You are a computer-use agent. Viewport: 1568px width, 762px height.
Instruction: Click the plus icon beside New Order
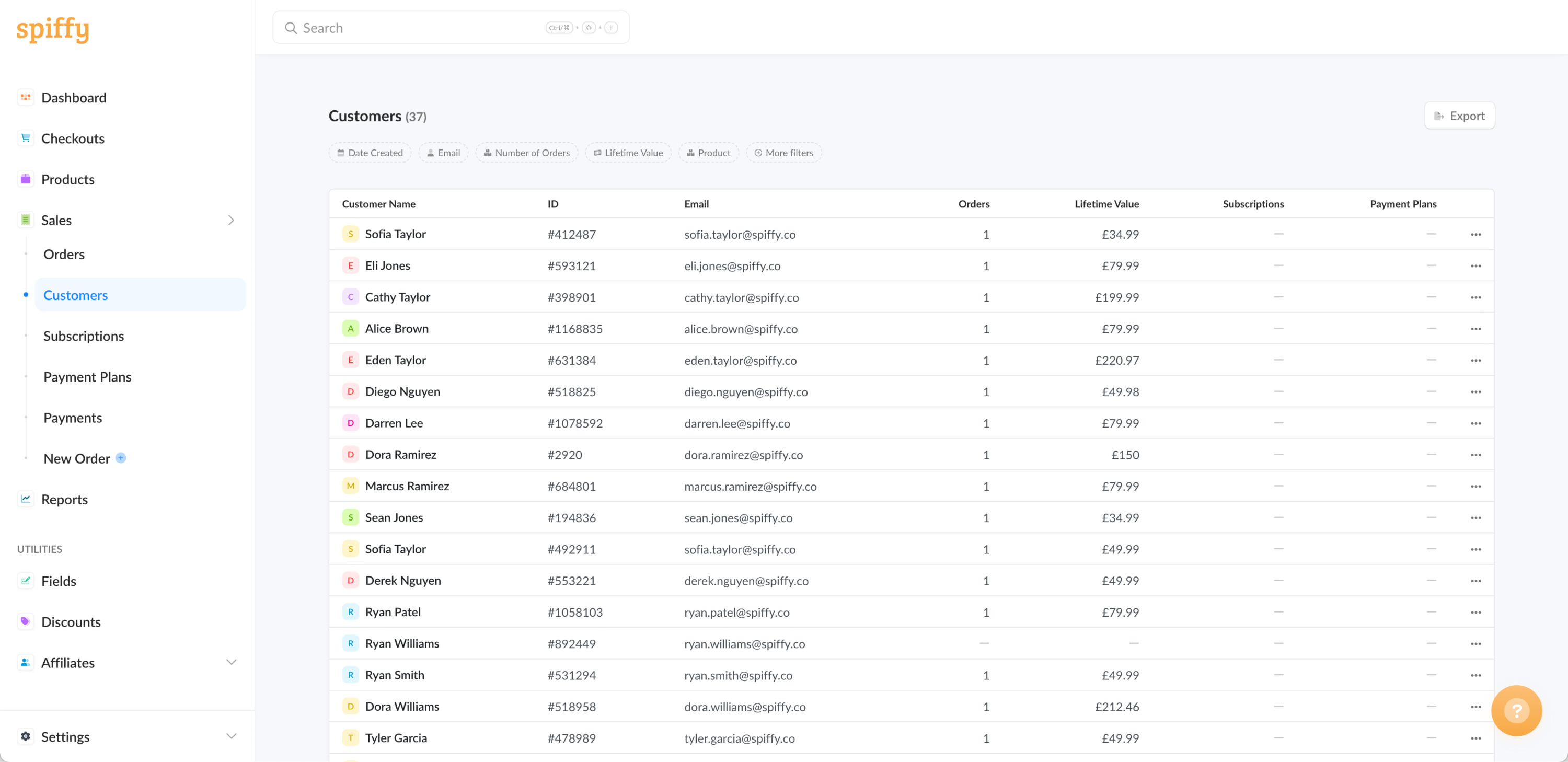(121, 458)
